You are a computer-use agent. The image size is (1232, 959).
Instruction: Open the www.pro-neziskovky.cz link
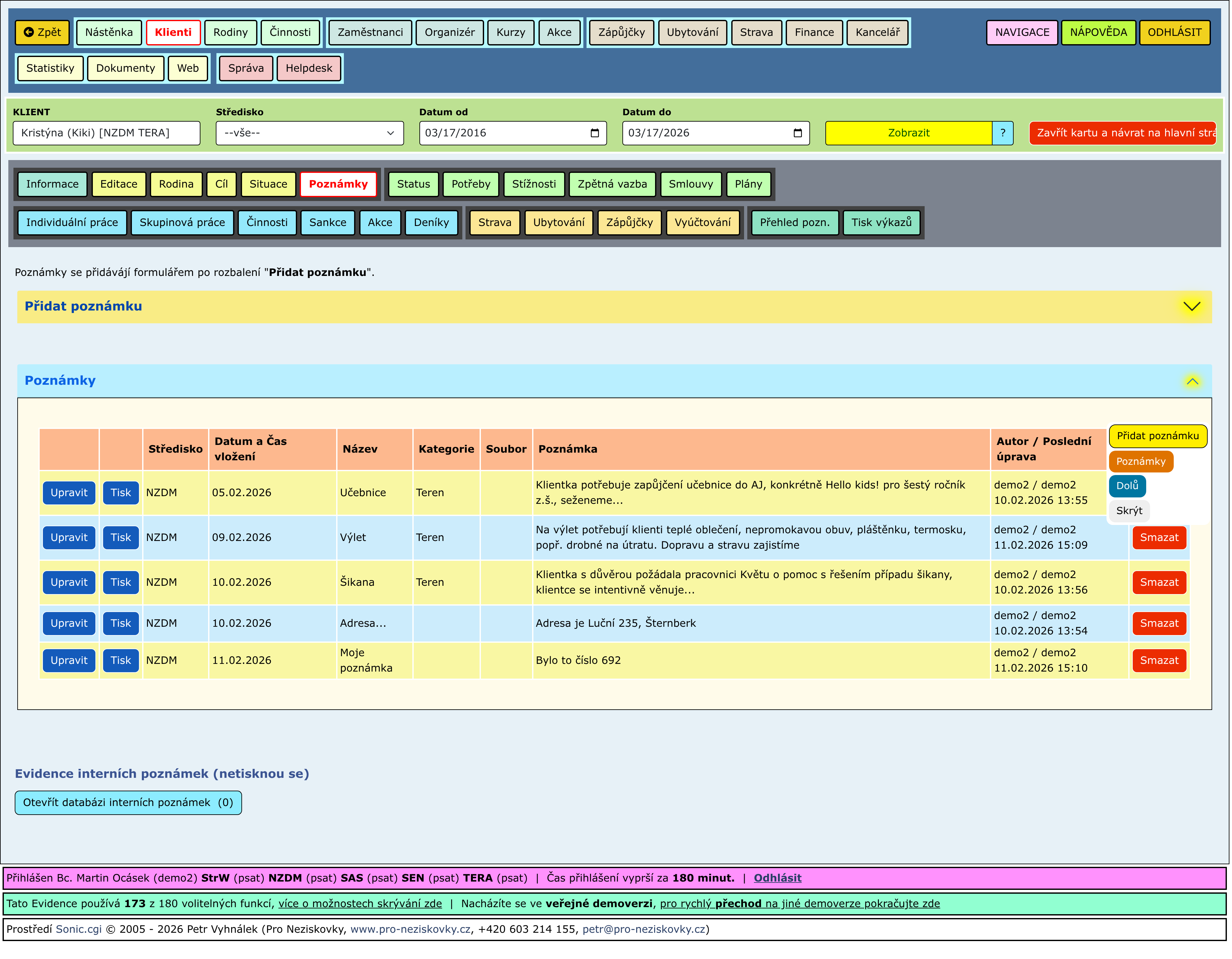click(410, 929)
